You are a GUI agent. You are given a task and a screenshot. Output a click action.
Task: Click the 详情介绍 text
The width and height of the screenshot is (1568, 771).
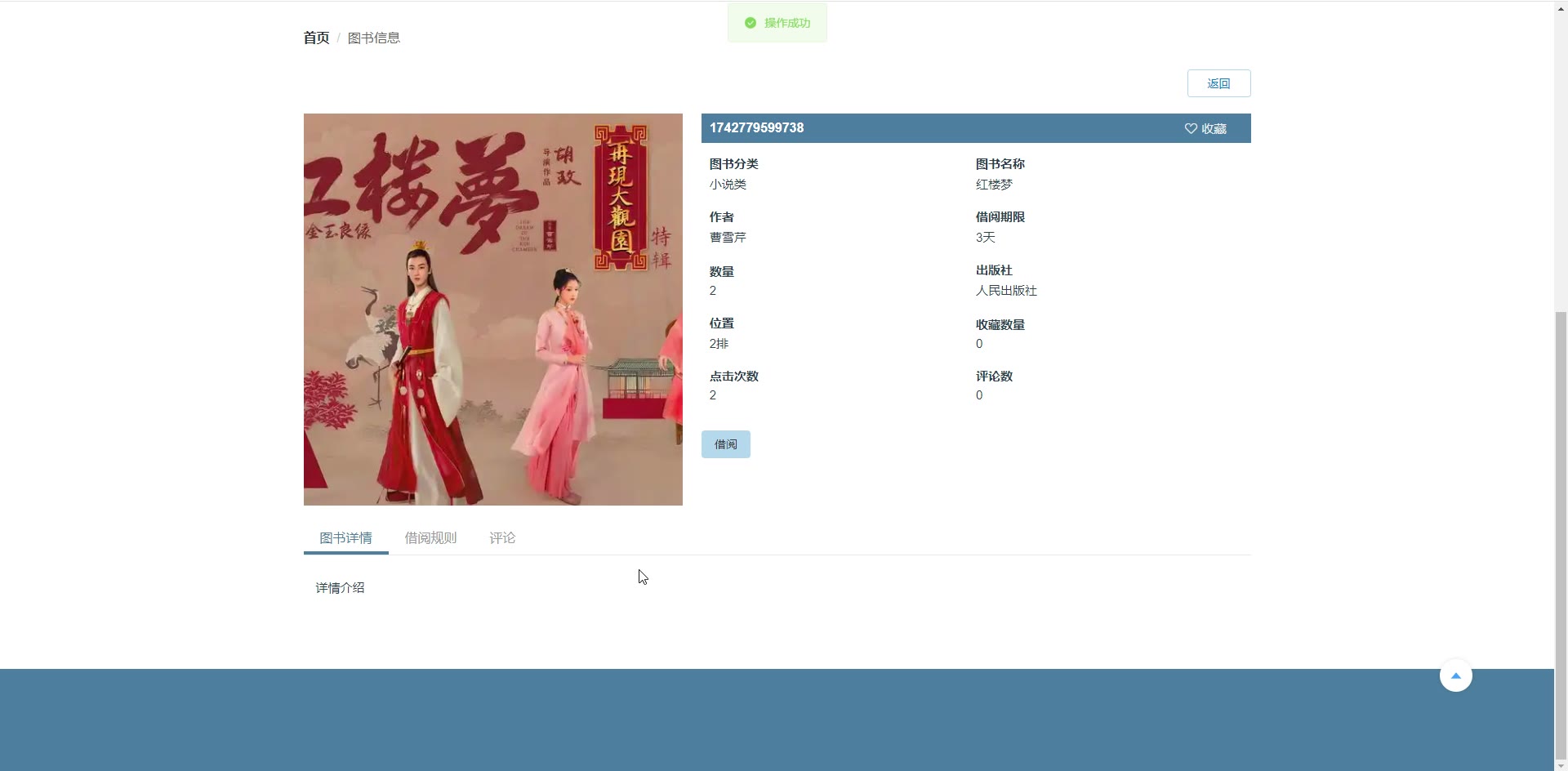[340, 588]
